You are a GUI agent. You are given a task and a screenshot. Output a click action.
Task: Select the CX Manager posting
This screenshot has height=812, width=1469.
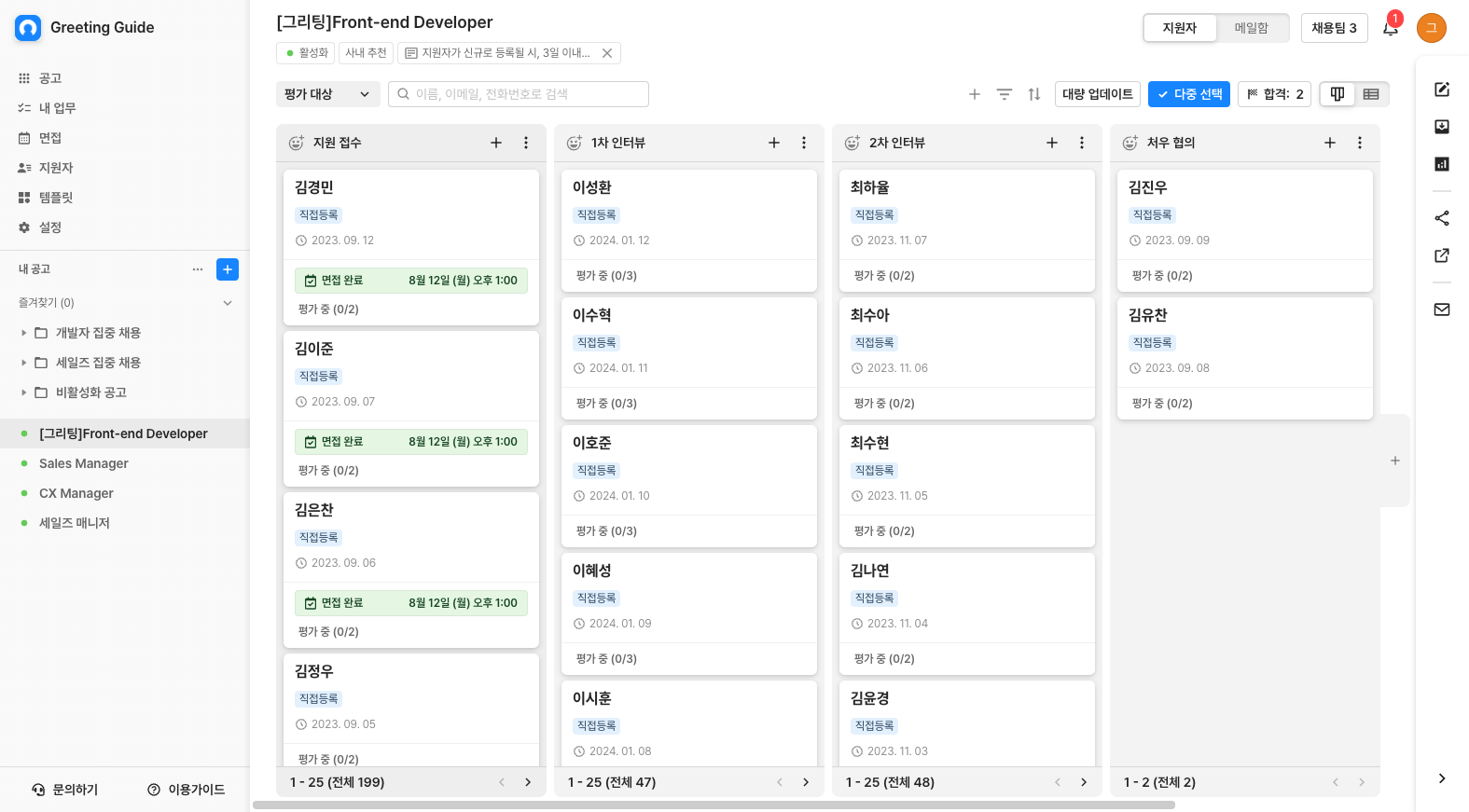click(76, 493)
